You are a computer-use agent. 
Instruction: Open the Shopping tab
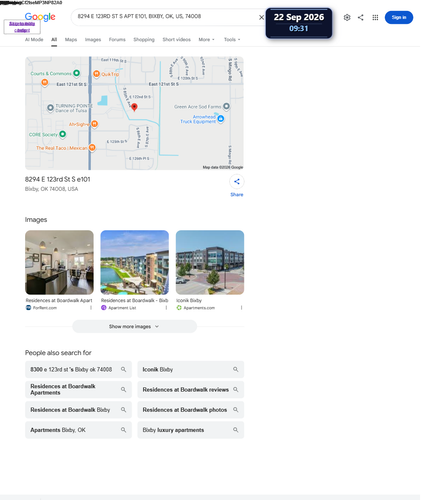coord(144,39)
